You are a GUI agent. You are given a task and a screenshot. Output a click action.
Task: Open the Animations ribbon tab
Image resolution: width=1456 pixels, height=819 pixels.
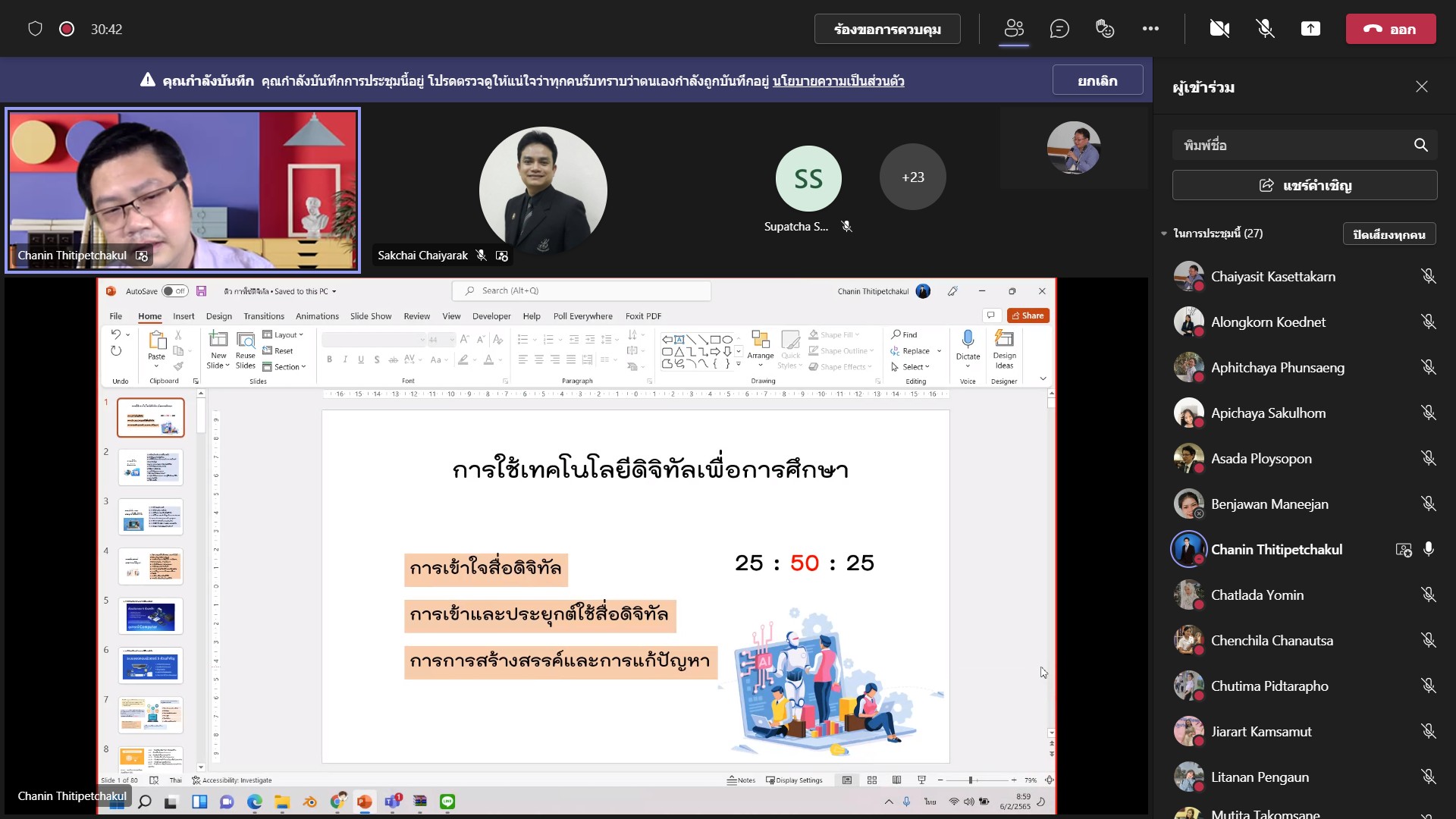[317, 316]
